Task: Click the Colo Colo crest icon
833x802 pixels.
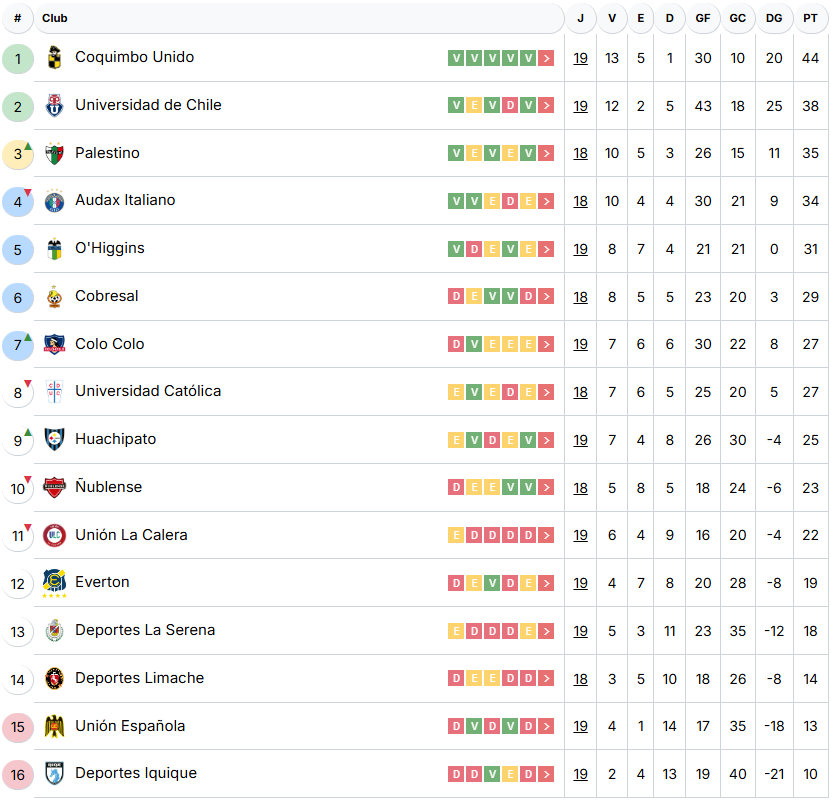Action: 54,345
